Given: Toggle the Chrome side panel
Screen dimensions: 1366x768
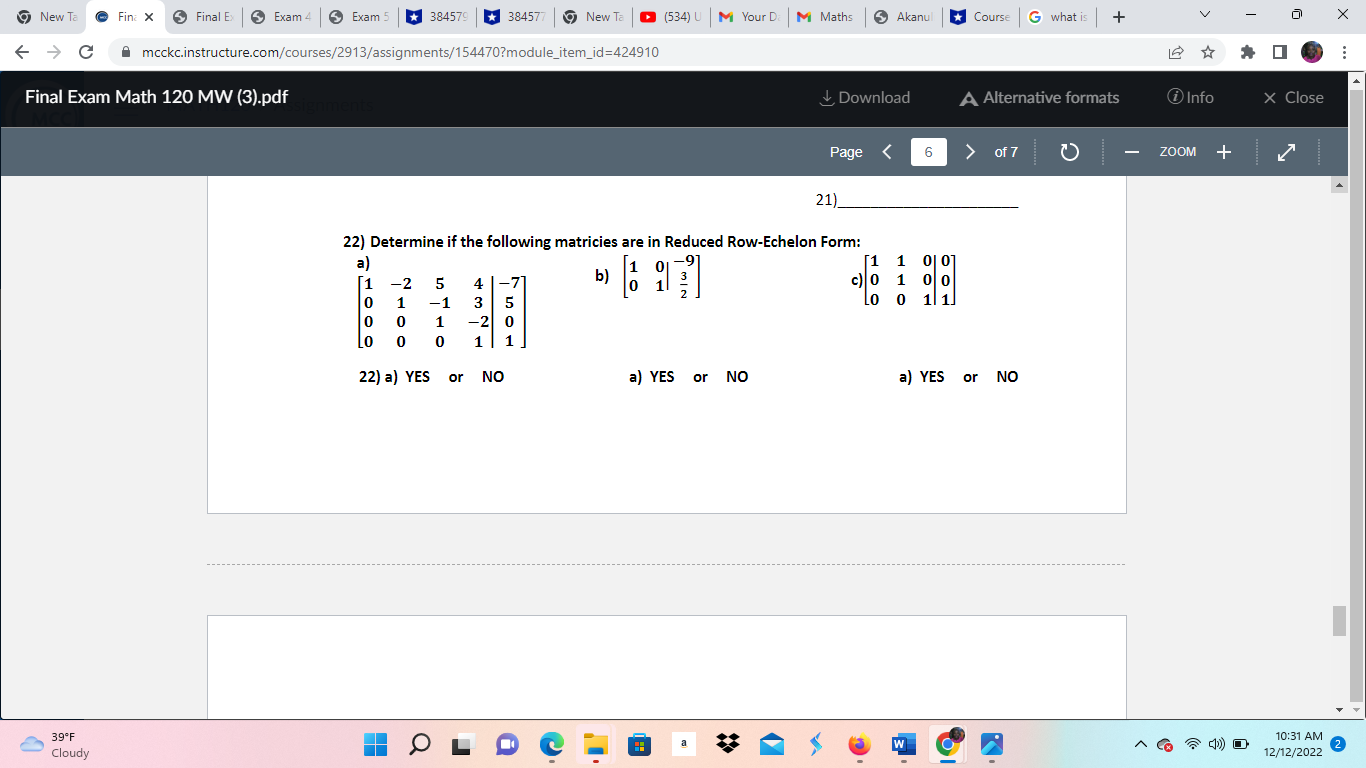Looking at the screenshot, I should (x=1280, y=51).
